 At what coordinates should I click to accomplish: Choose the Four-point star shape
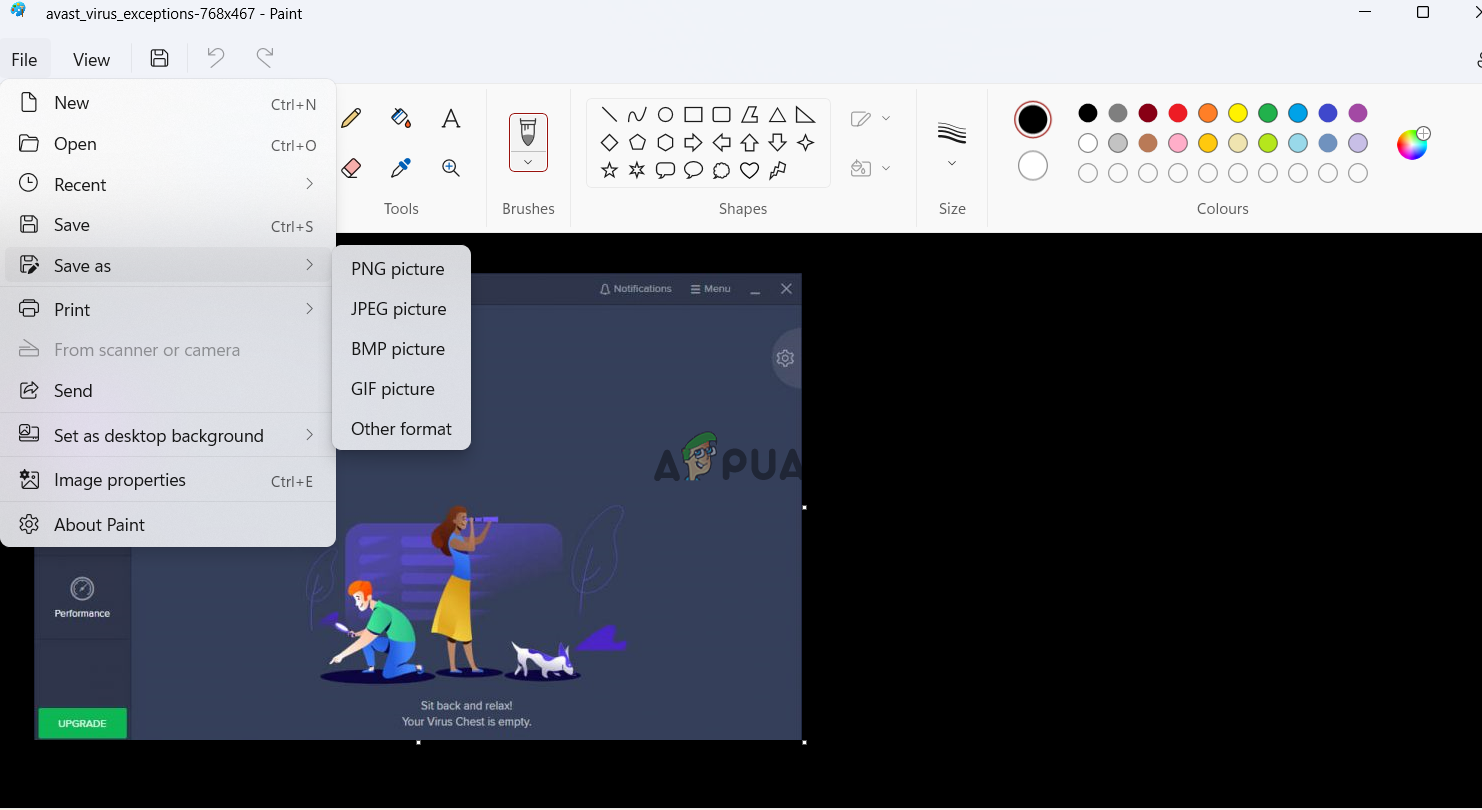[805, 143]
